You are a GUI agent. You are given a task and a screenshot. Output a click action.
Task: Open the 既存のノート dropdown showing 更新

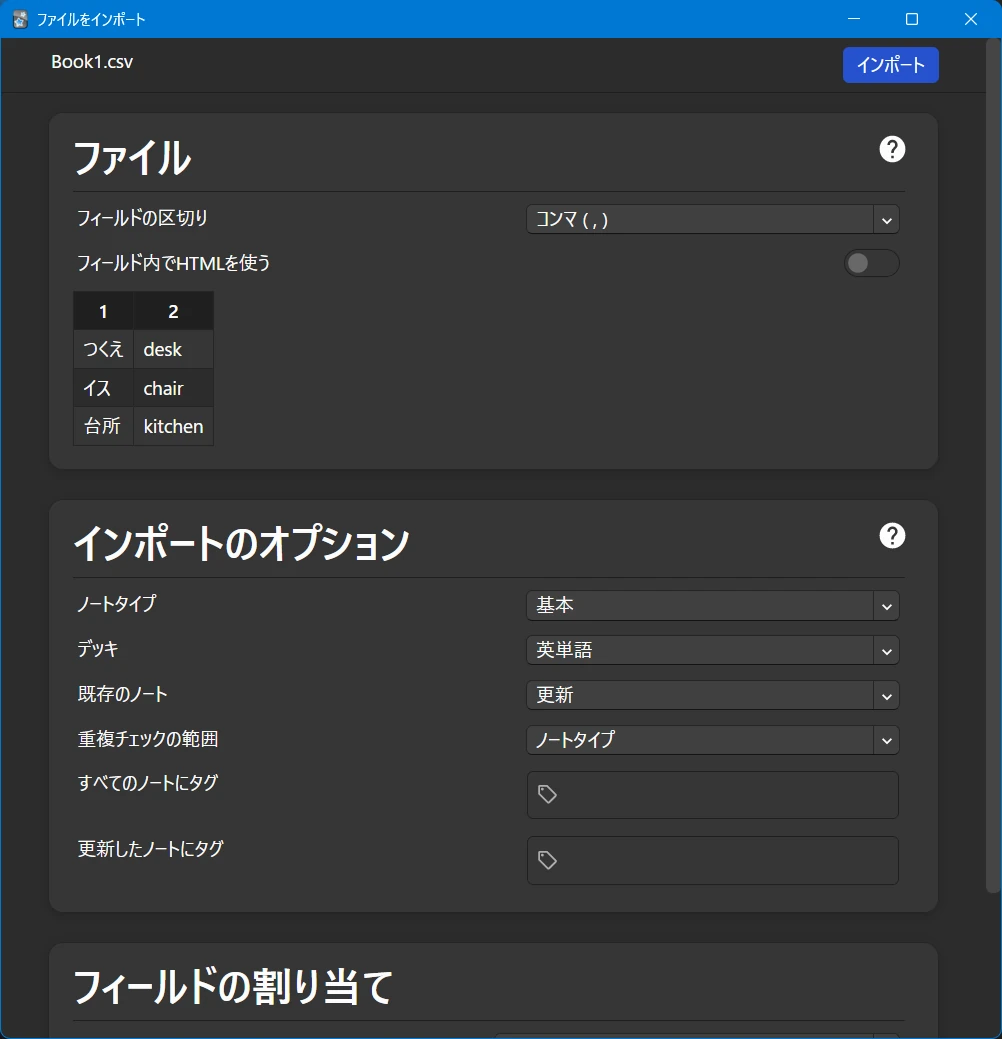tap(712, 695)
